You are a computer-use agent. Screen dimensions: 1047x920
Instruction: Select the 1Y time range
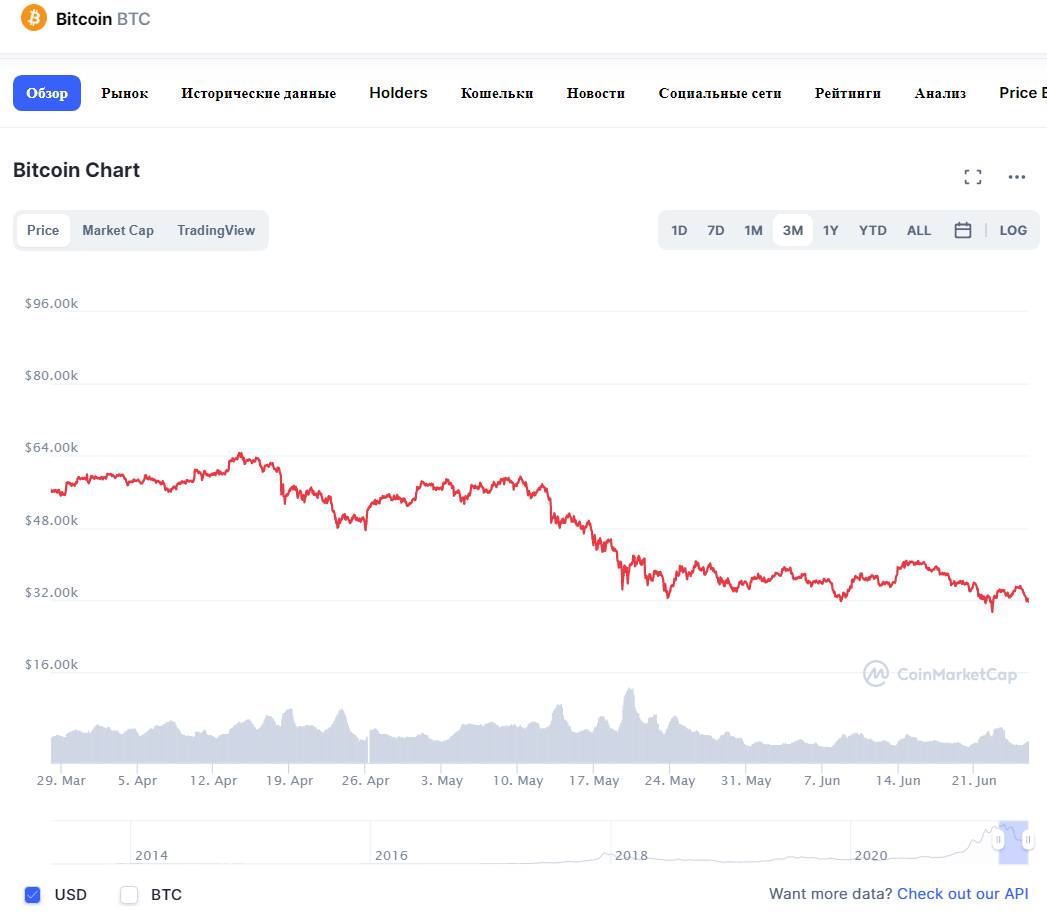point(831,230)
